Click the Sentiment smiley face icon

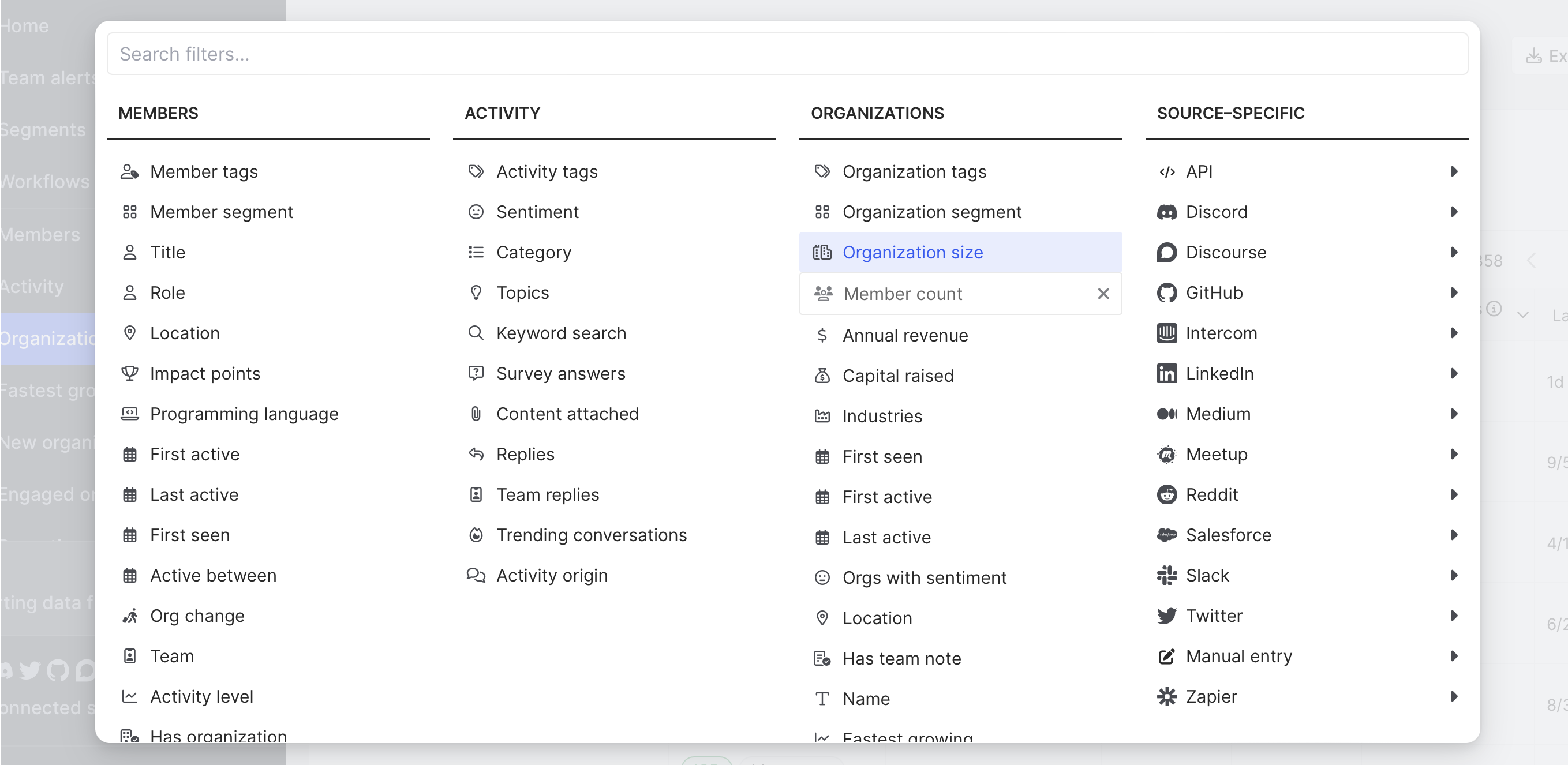476,212
